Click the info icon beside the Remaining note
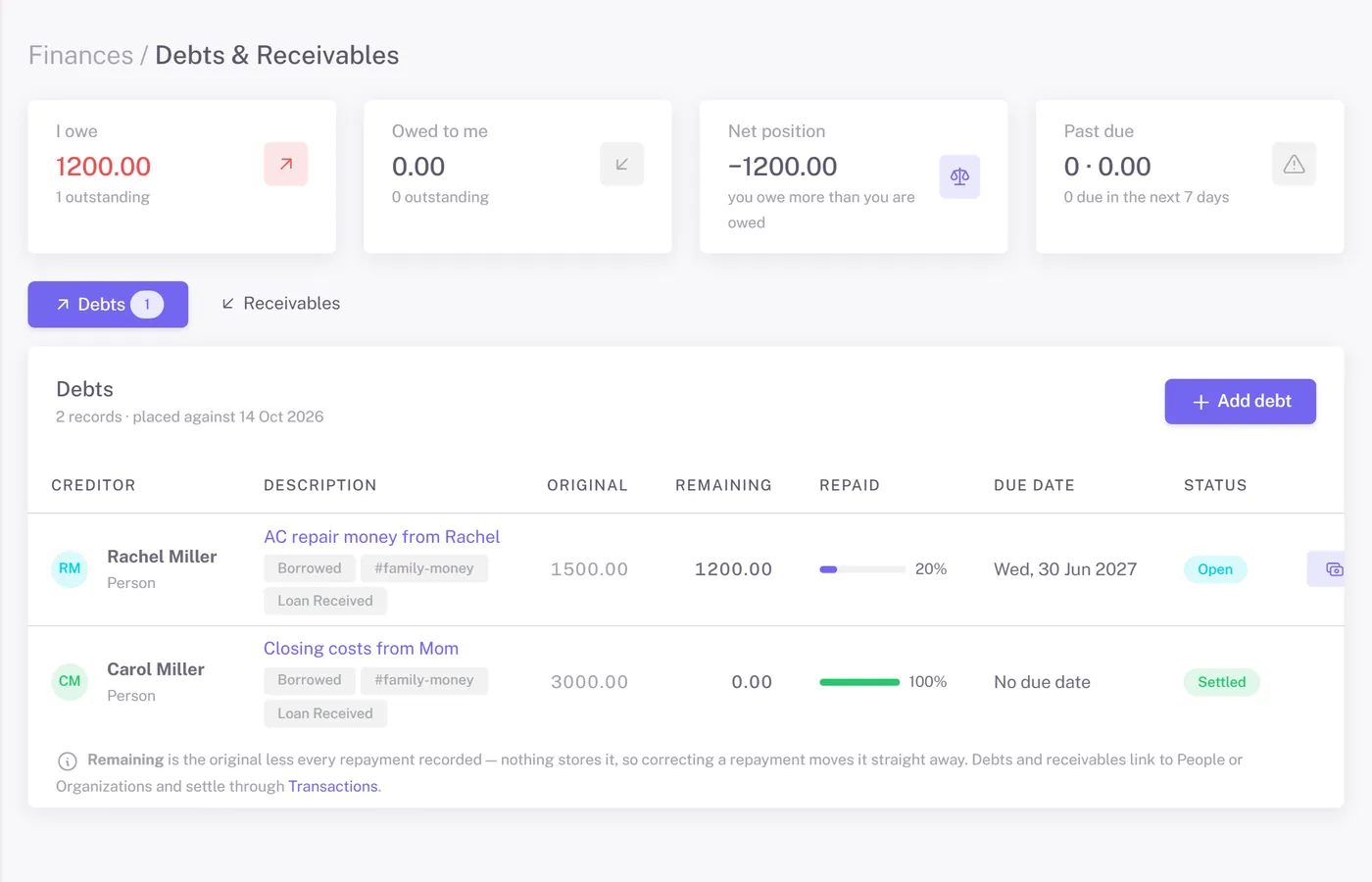The height and width of the screenshot is (882, 1372). point(68,761)
